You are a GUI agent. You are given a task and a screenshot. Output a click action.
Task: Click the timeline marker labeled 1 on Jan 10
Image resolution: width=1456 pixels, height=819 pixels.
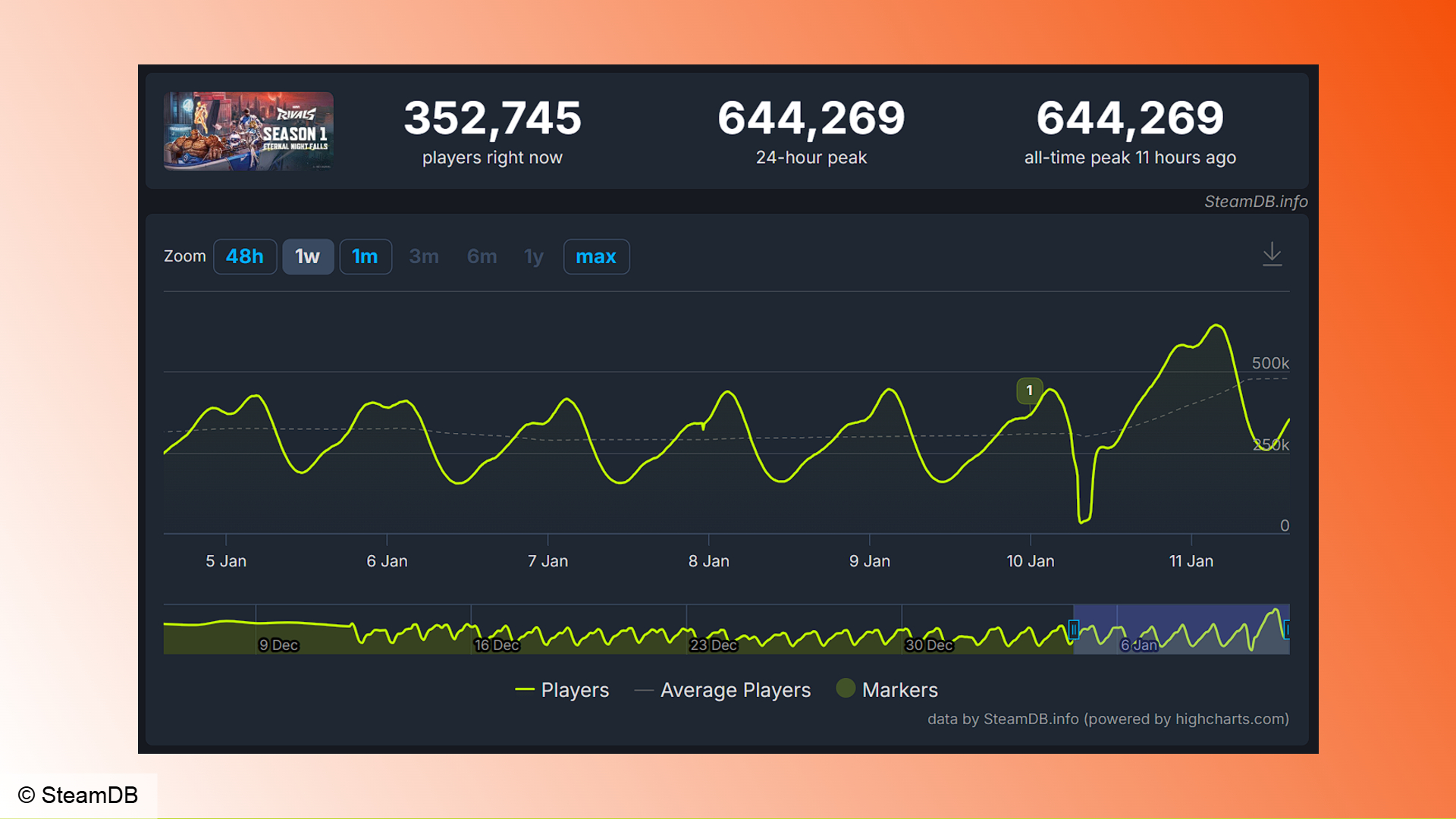pyautogui.click(x=1029, y=390)
